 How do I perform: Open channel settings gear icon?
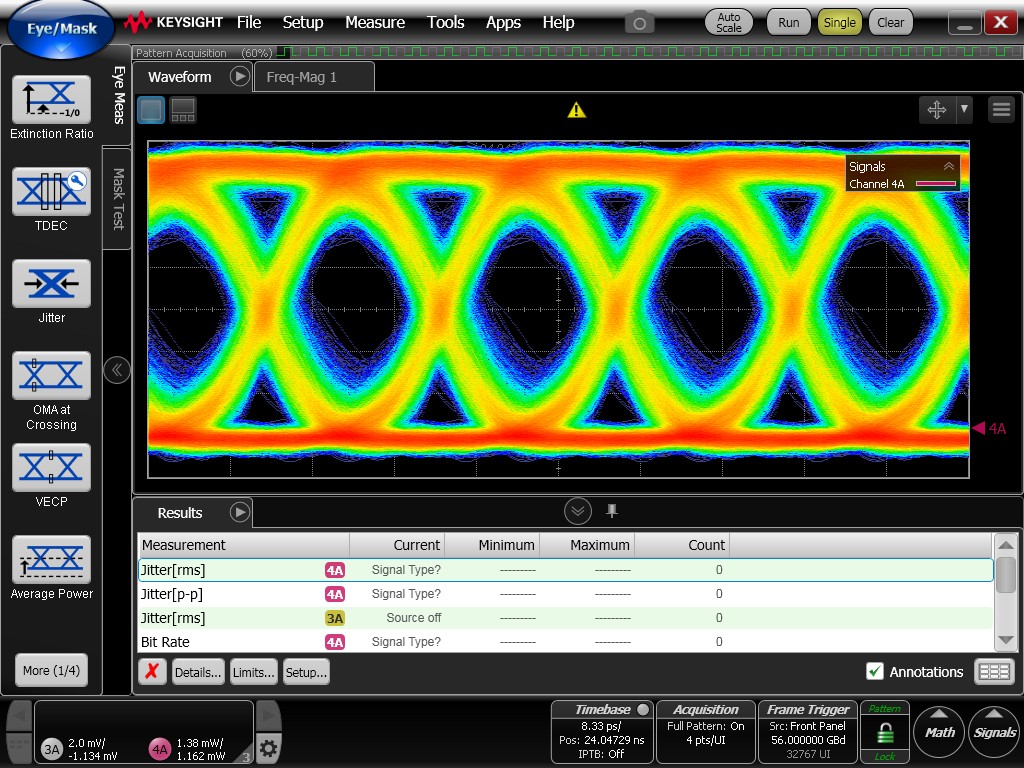tap(268, 748)
